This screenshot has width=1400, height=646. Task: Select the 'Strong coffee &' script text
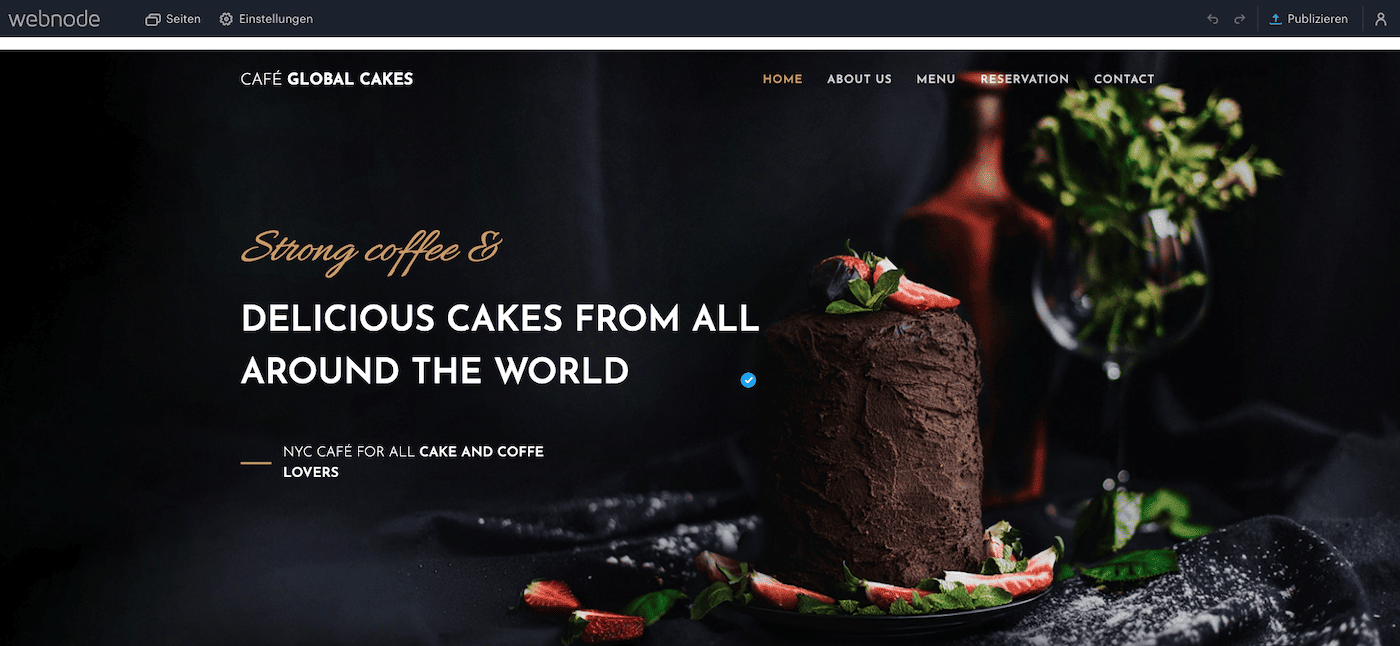tap(371, 250)
